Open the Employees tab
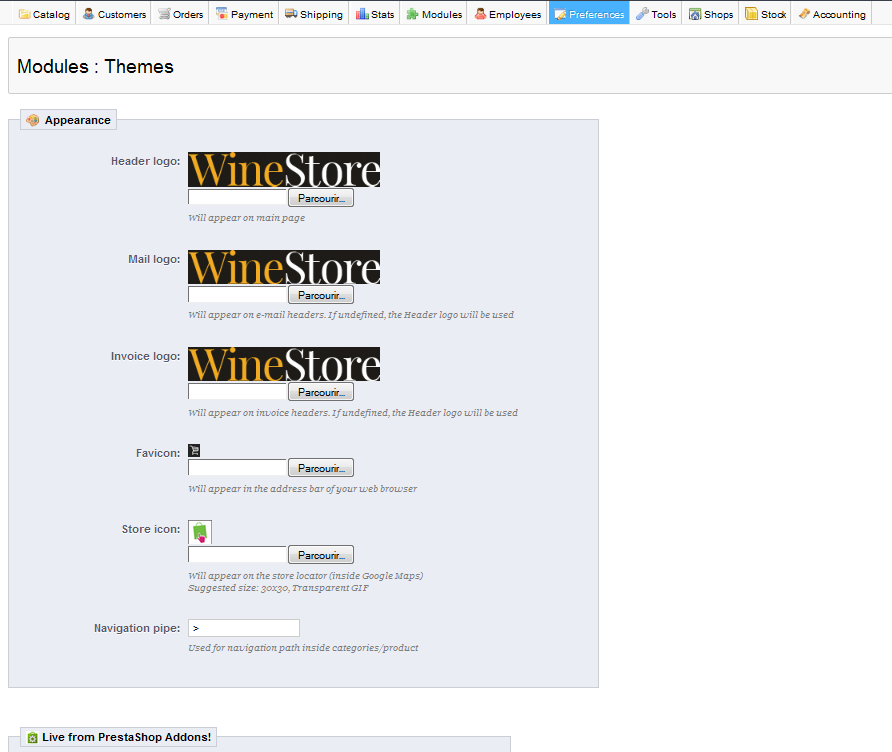 [x=507, y=14]
